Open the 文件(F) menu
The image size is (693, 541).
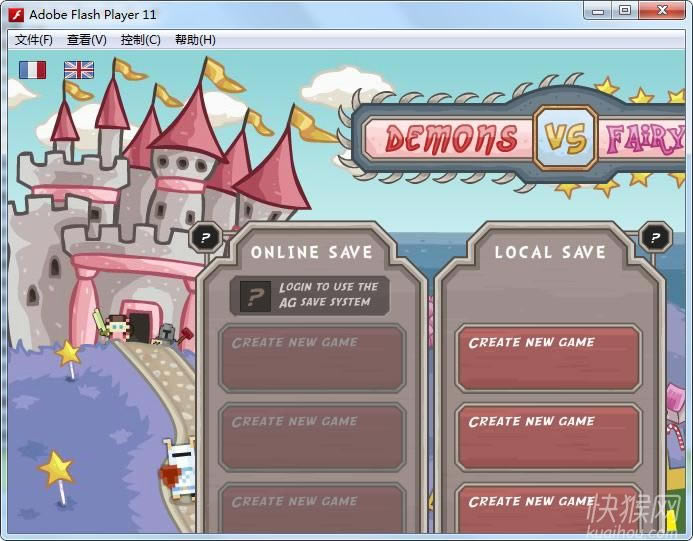coord(34,40)
